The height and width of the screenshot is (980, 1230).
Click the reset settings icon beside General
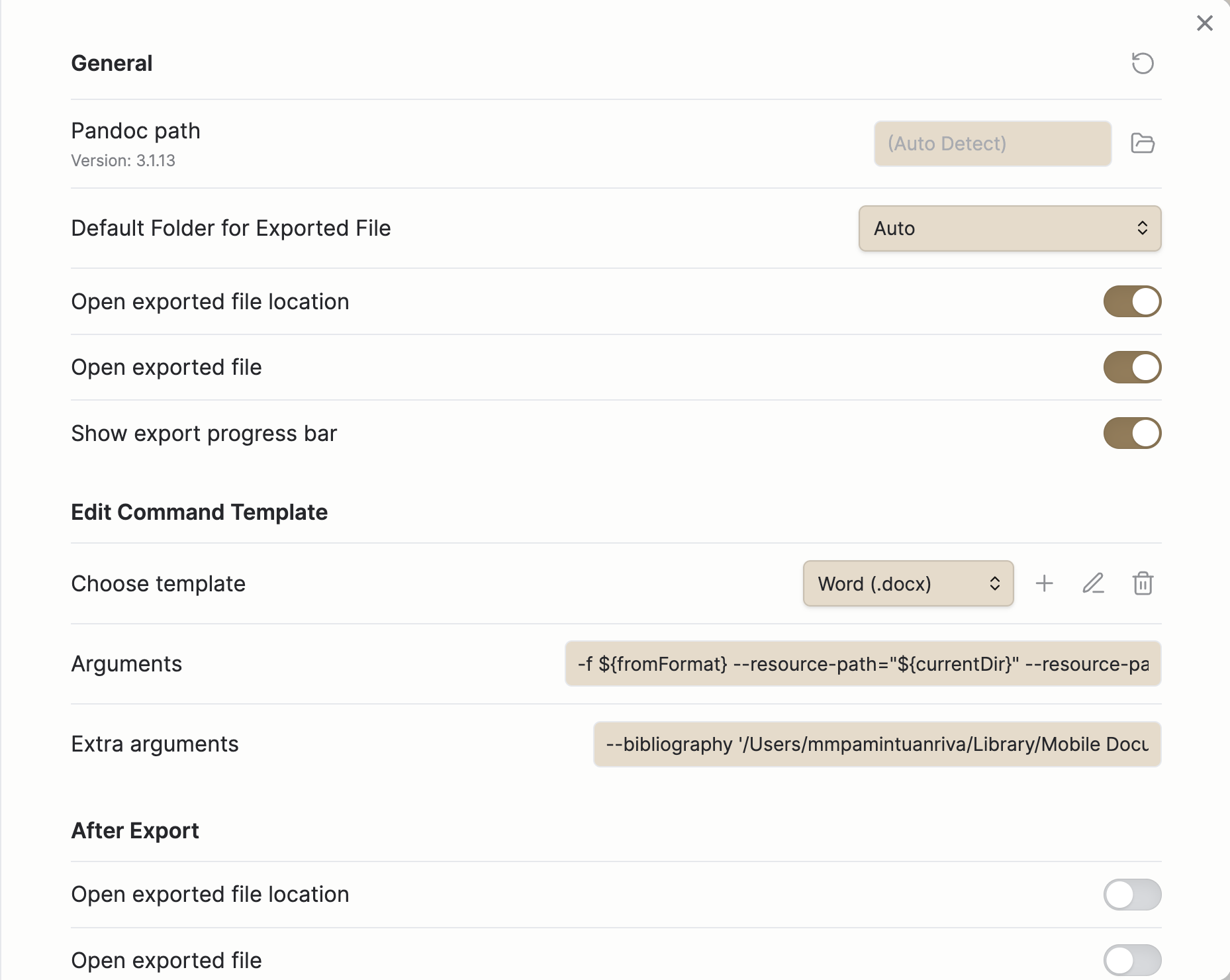(1142, 64)
